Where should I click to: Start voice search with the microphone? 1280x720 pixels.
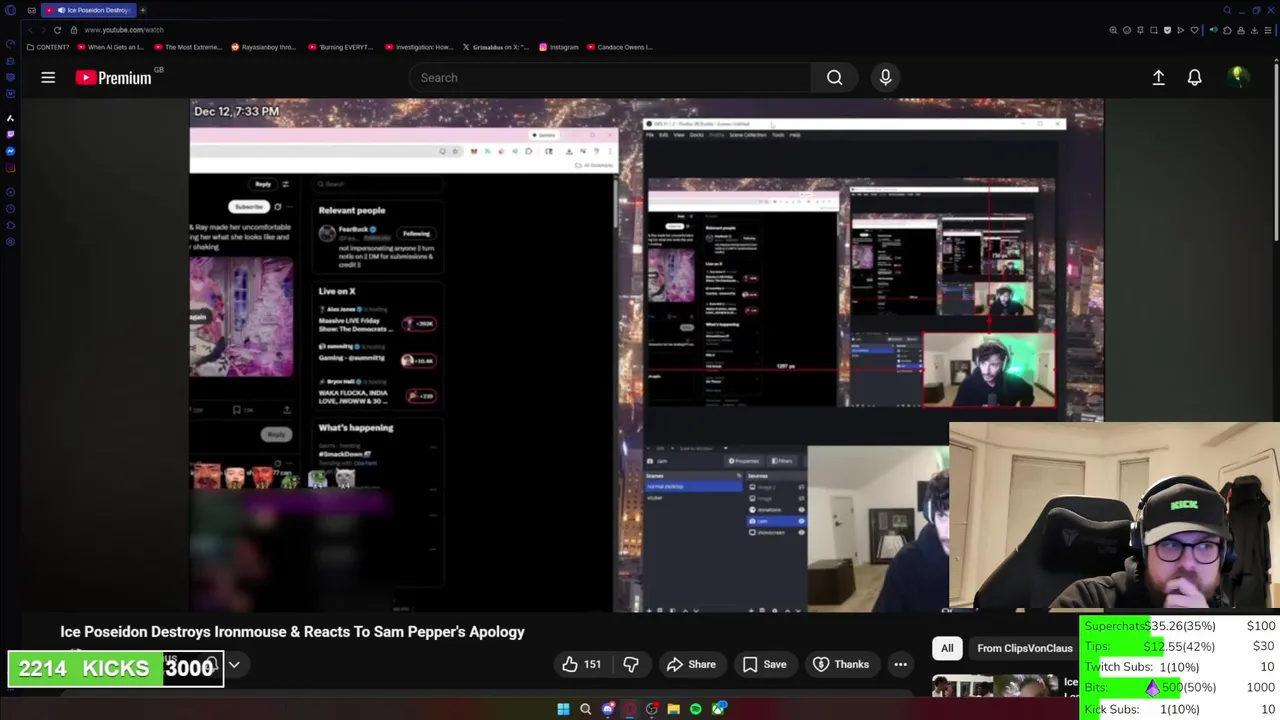[885, 77]
